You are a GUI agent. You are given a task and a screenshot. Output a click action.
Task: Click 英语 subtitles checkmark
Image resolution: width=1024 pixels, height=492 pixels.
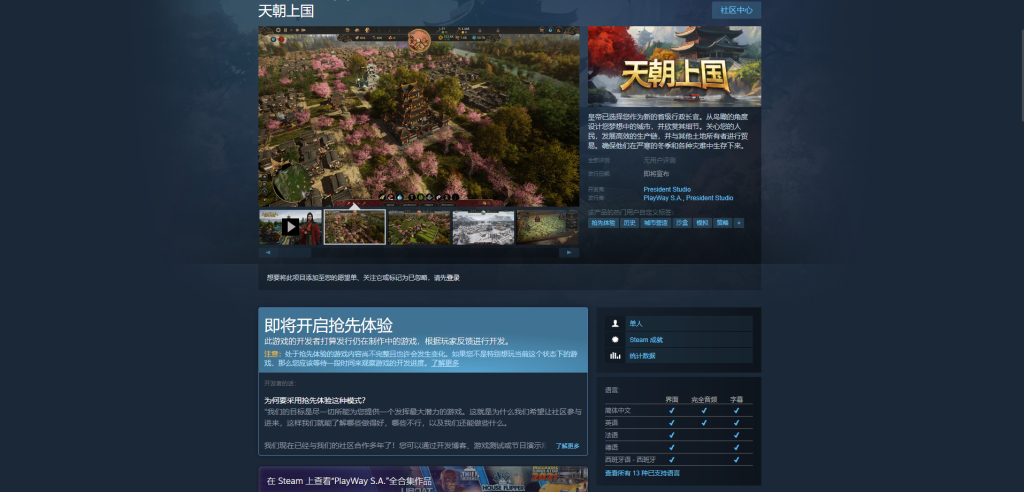pos(736,423)
